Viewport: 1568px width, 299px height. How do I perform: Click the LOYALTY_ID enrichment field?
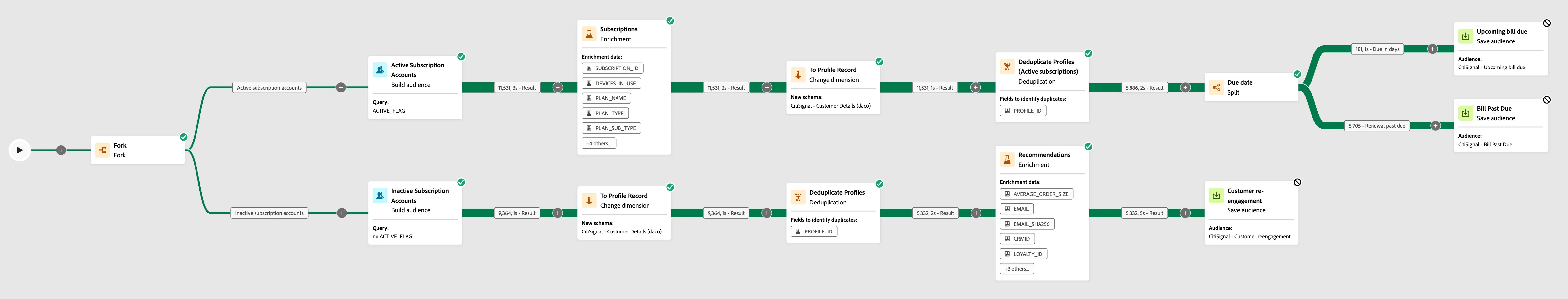[x=1023, y=254]
